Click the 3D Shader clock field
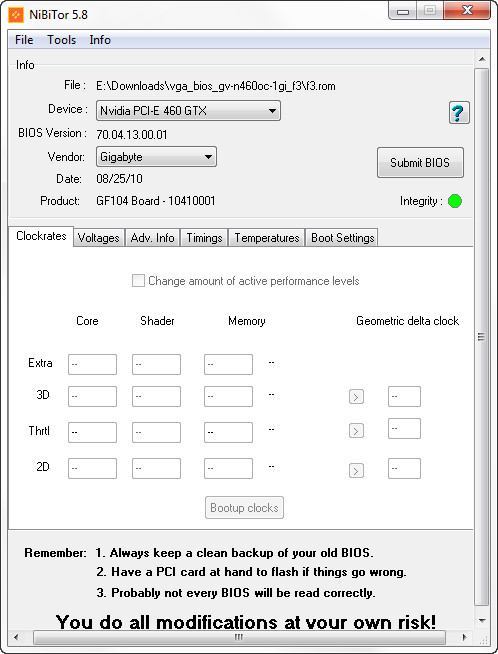Screen dimensions: 498x654 tap(156, 396)
